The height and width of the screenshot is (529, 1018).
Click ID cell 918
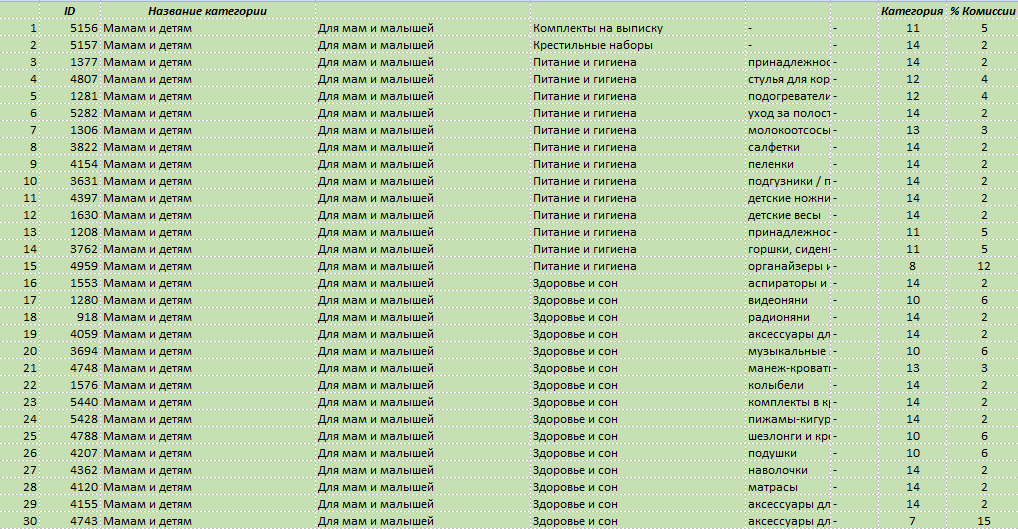tap(69, 317)
